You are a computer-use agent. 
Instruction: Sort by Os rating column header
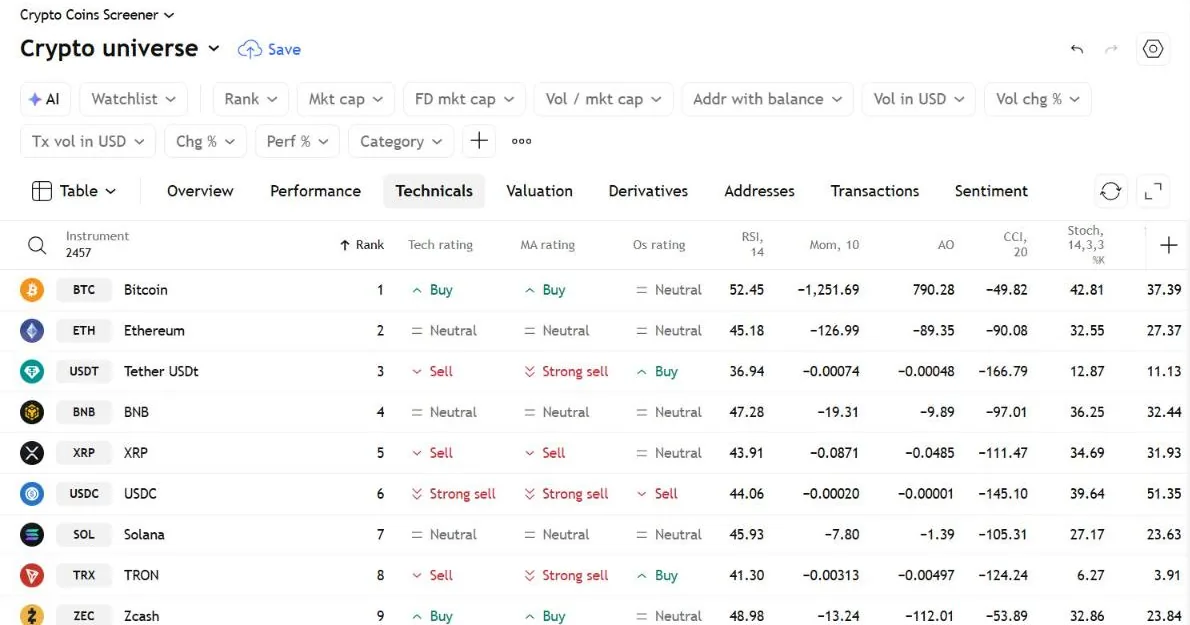(x=659, y=245)
